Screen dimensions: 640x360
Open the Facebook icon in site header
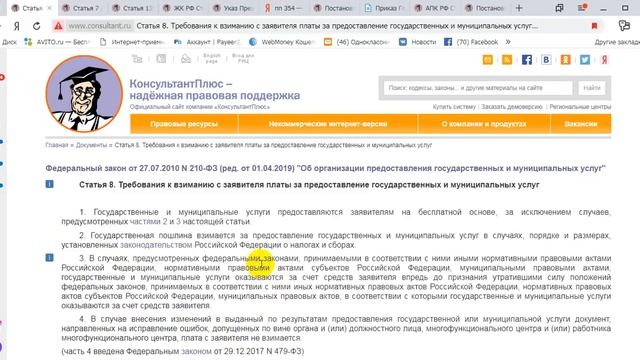pos(527,60)
